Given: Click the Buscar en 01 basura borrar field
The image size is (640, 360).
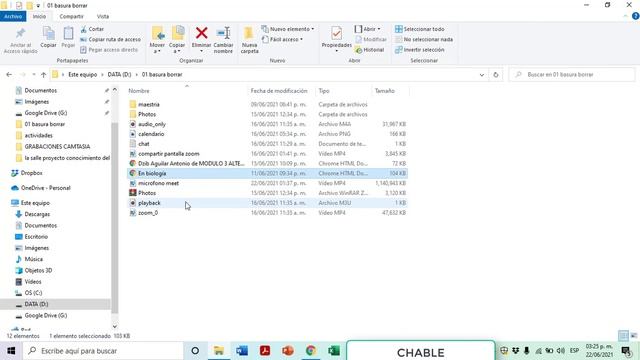Looking at the screenshot, I should point(572,75).
